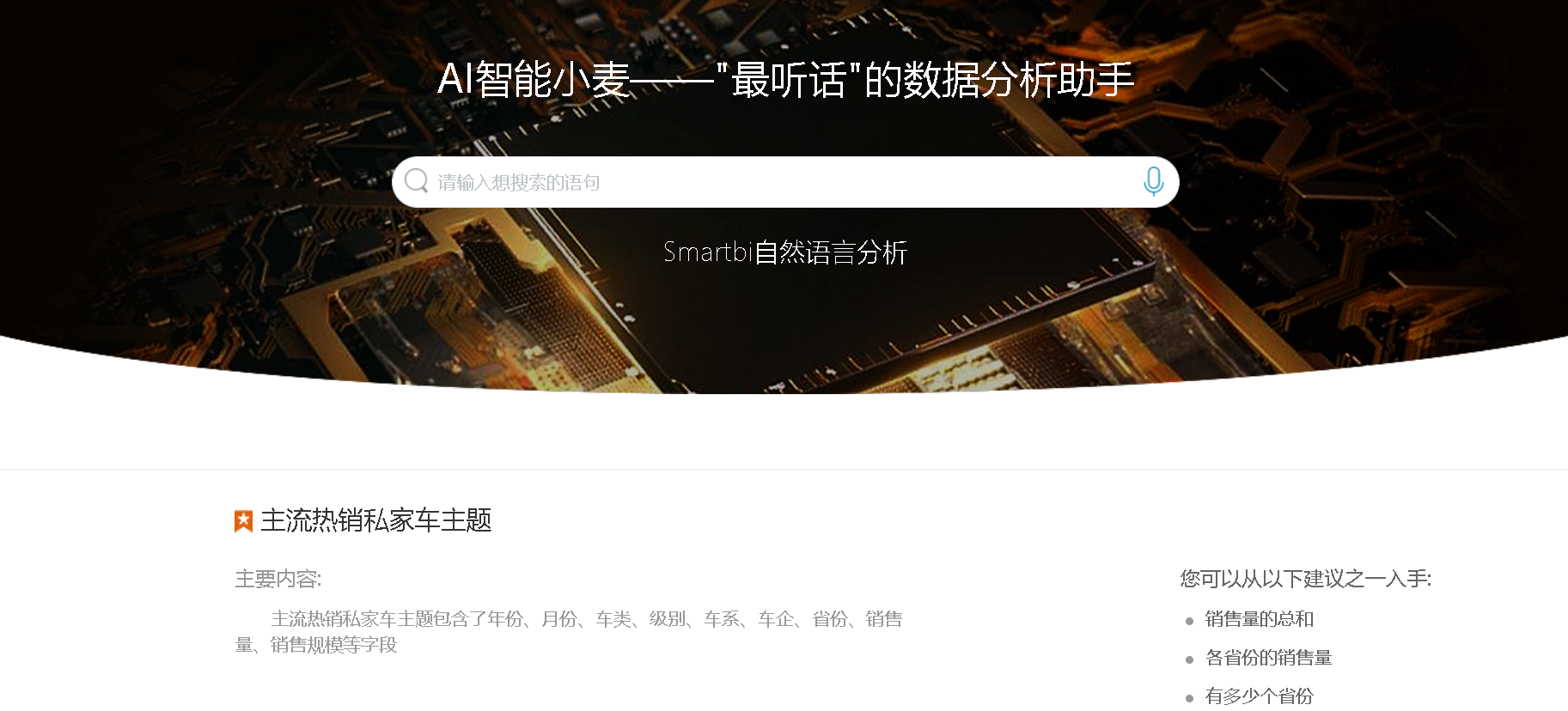Click bullet dot beside 有多少个省份
The width and height of the screenshot is (1568, 711).
click(1189, 698)
